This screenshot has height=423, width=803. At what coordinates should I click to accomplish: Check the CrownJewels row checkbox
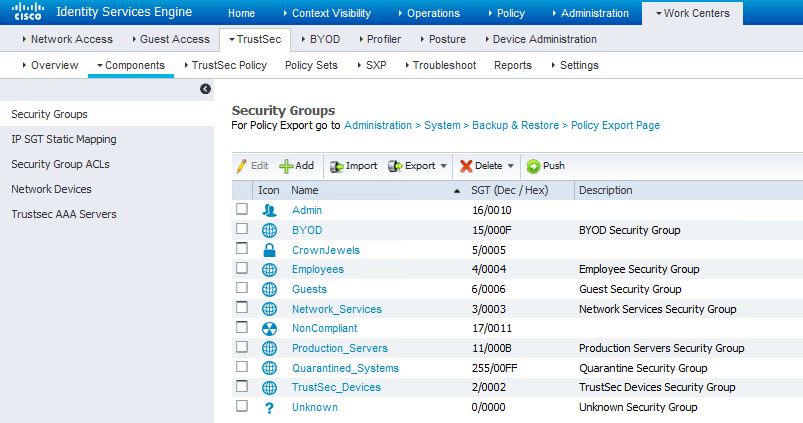coord(242,248)
